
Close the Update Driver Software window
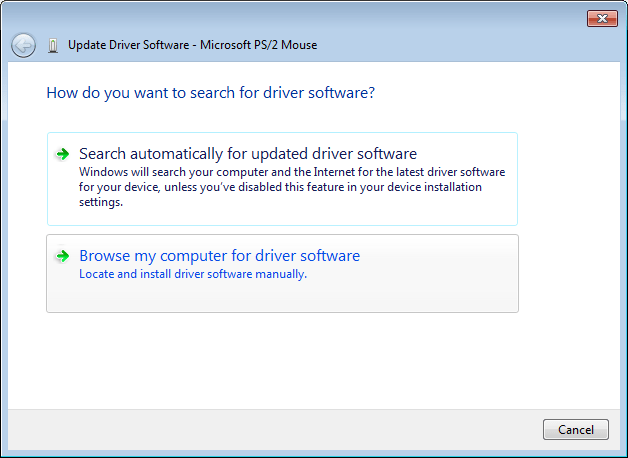pyautogui.click(x=601, y=18)
